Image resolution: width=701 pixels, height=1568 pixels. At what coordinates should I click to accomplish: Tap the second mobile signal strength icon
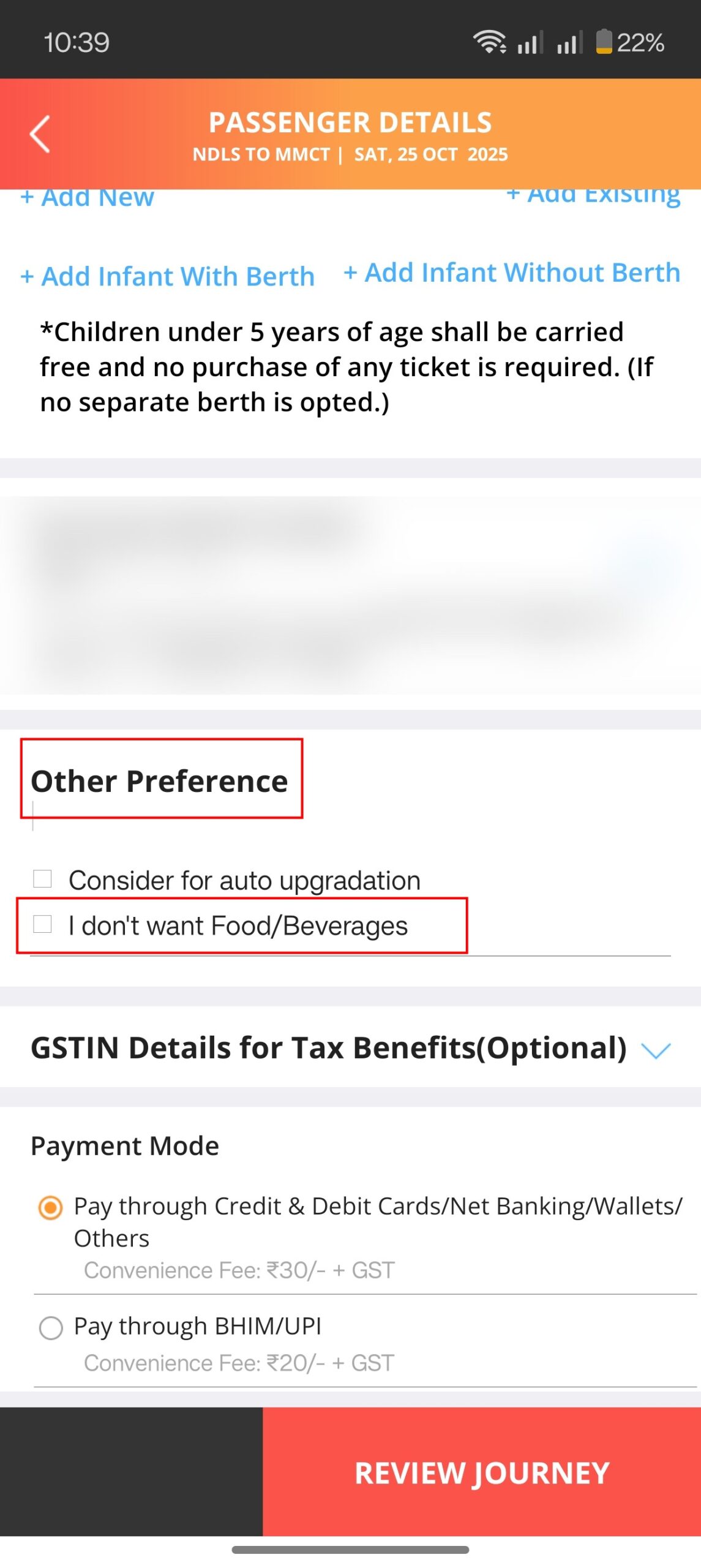tap(569, 43)
